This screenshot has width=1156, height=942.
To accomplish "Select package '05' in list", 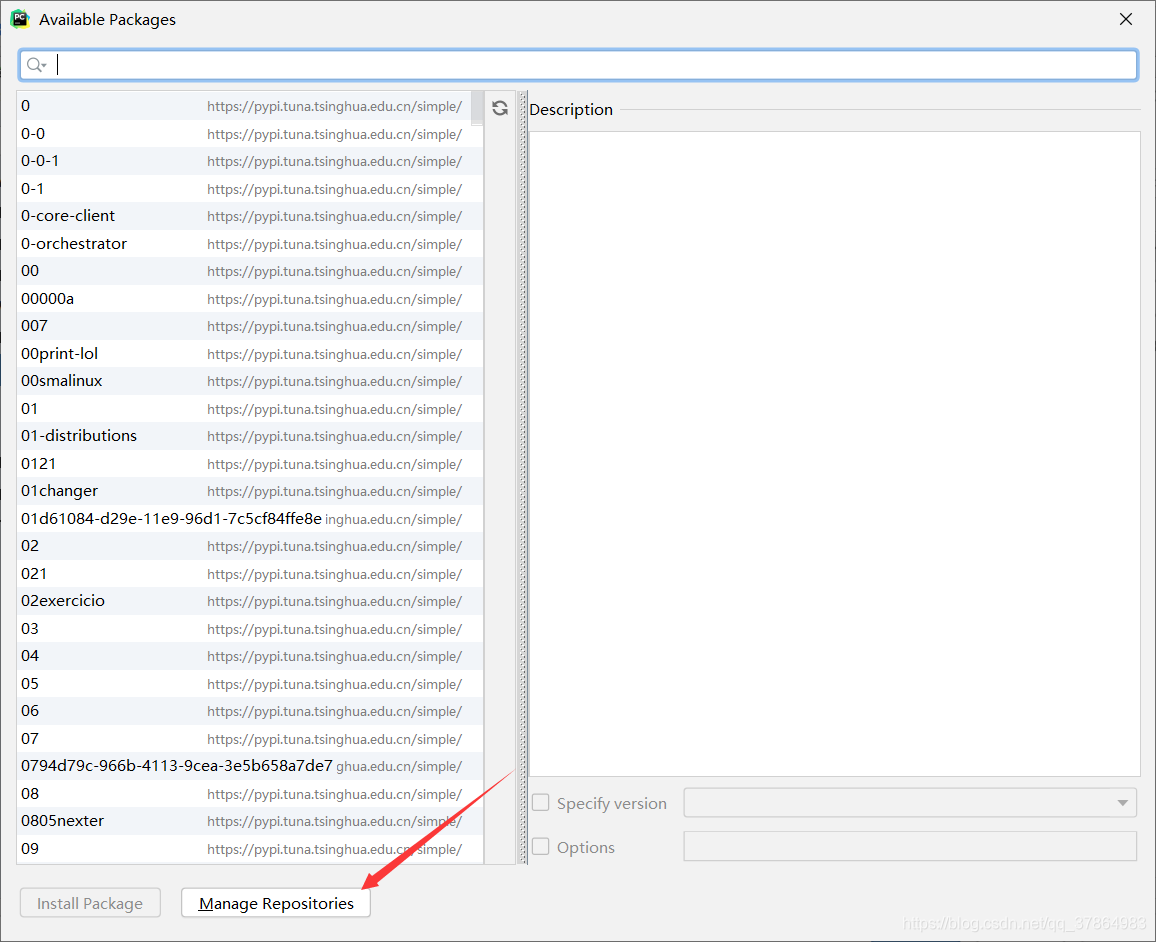I will click(250, 684).
